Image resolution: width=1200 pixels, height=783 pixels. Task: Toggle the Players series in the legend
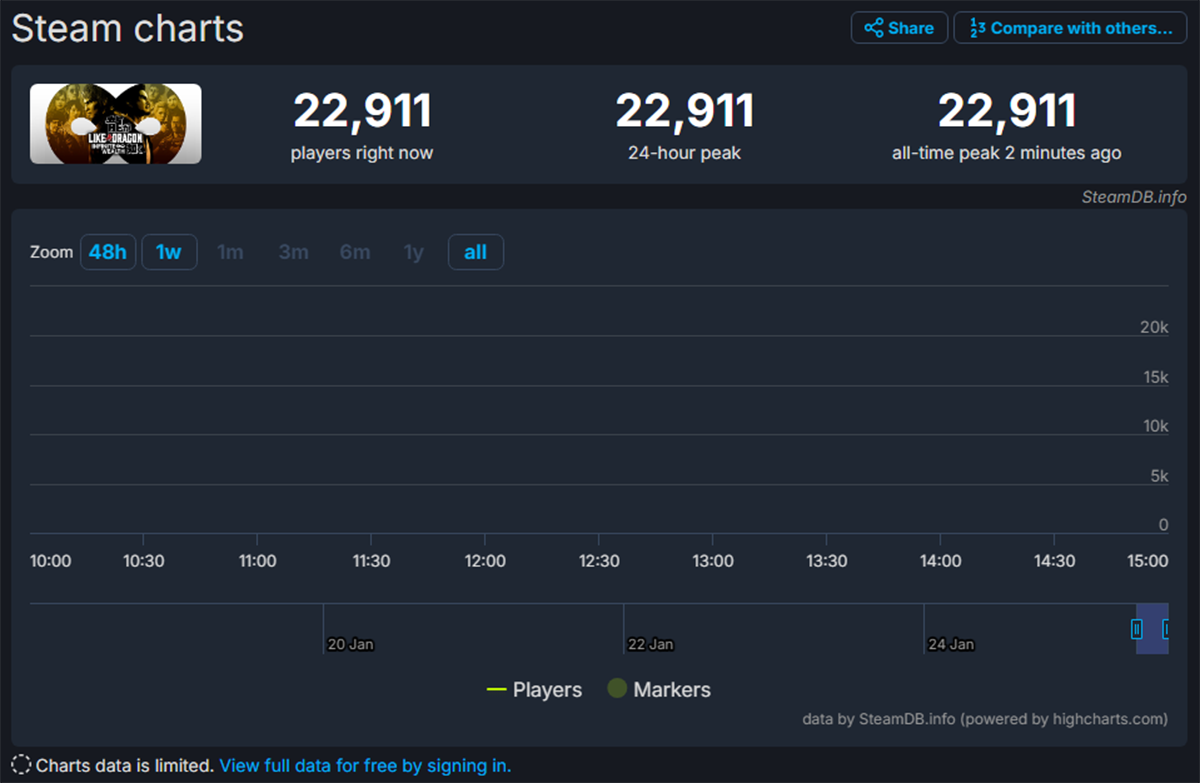[x=534, y=690]
